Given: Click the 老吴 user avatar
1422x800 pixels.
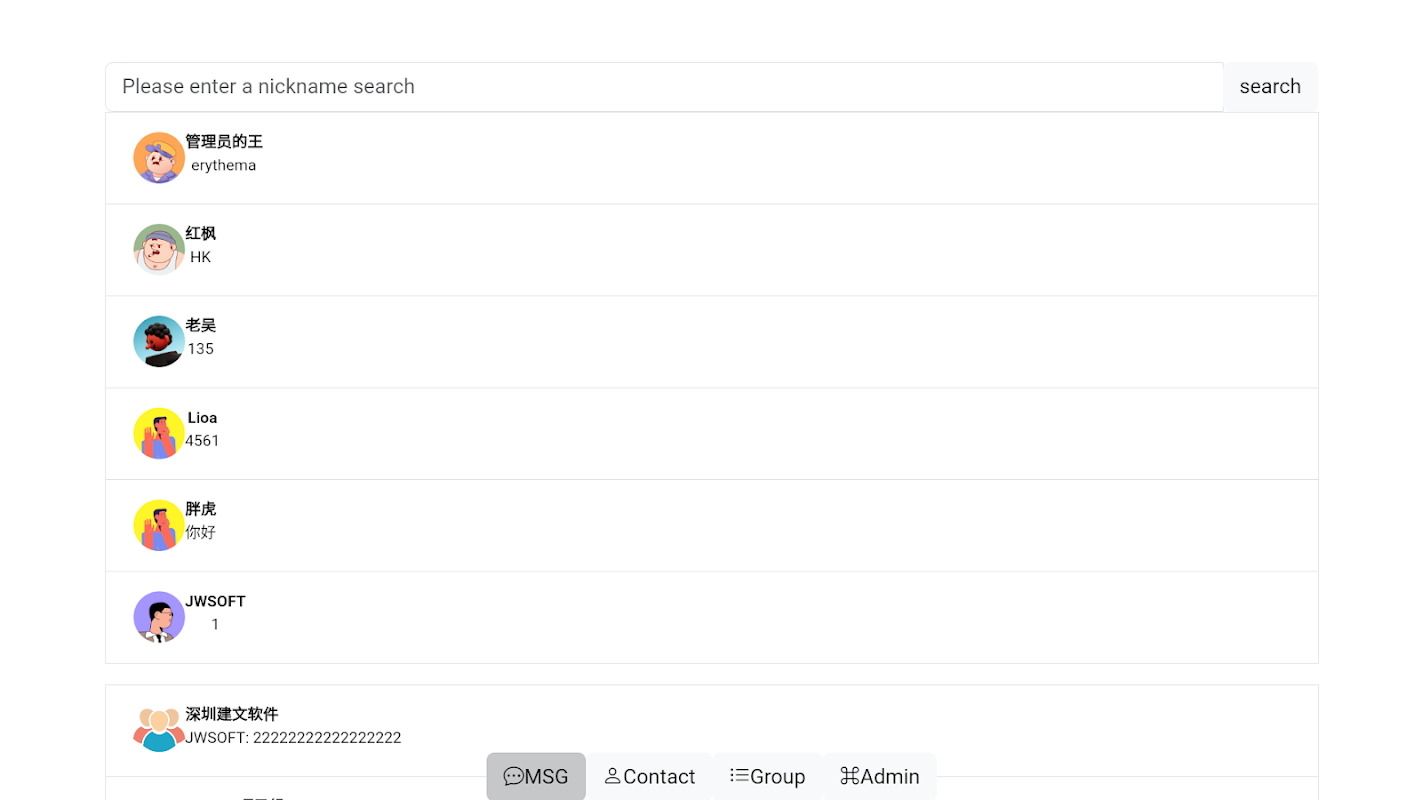Looking at the screenshot, I should coord(159,341).
